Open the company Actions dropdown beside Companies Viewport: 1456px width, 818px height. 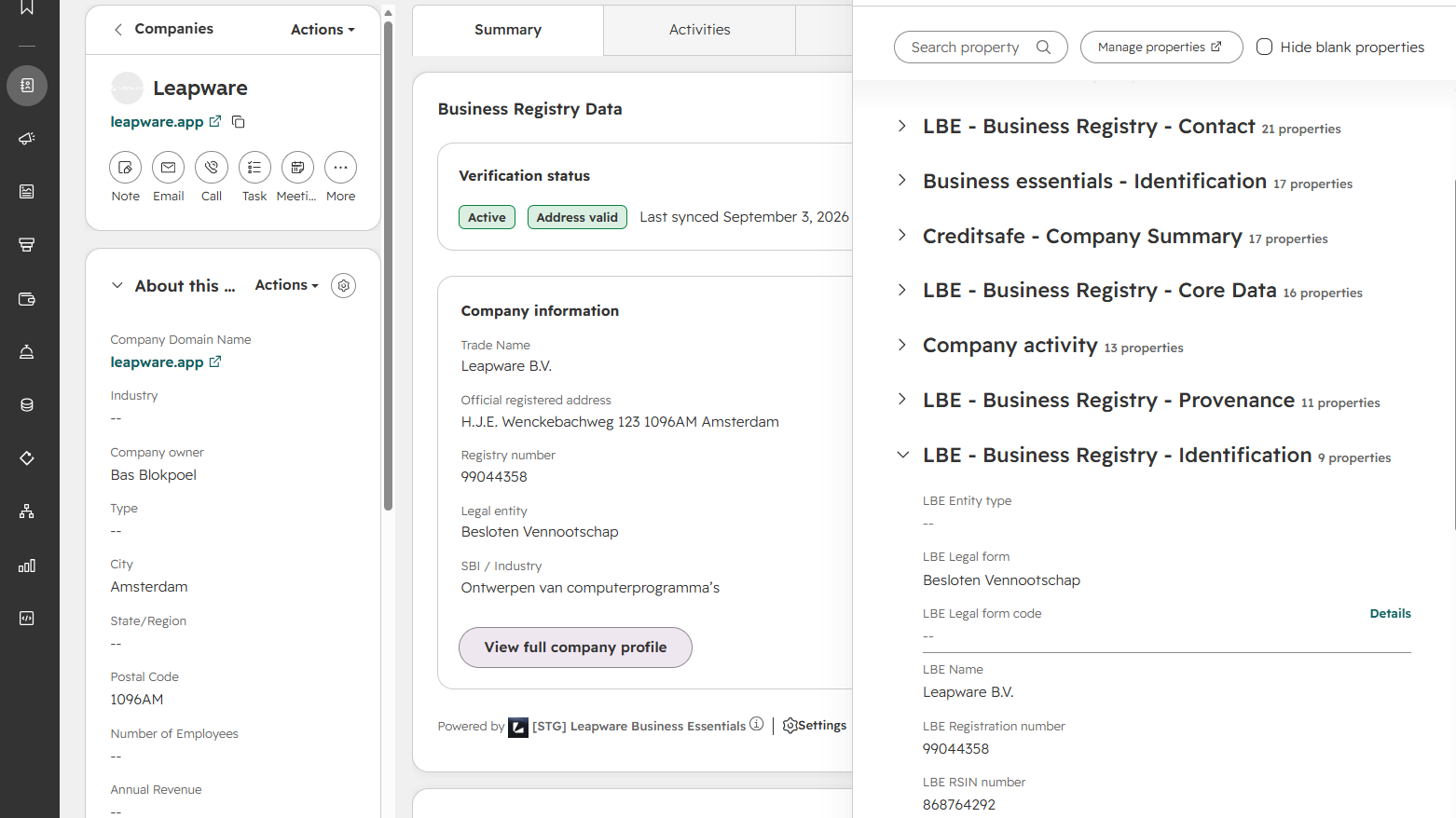[x=323, y=30]
